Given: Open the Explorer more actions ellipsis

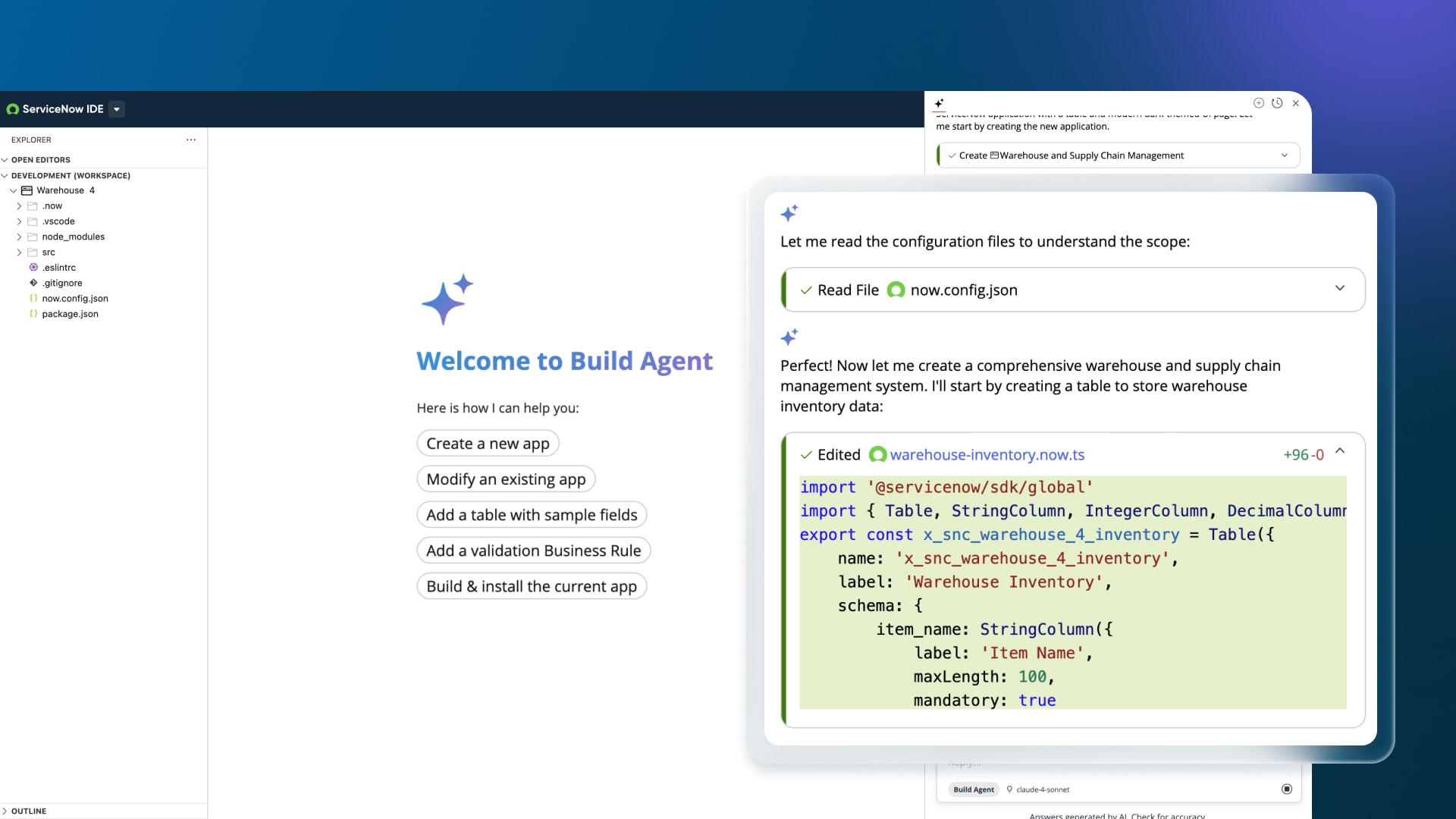Looking at the screenshot, I should pos(191,140).
